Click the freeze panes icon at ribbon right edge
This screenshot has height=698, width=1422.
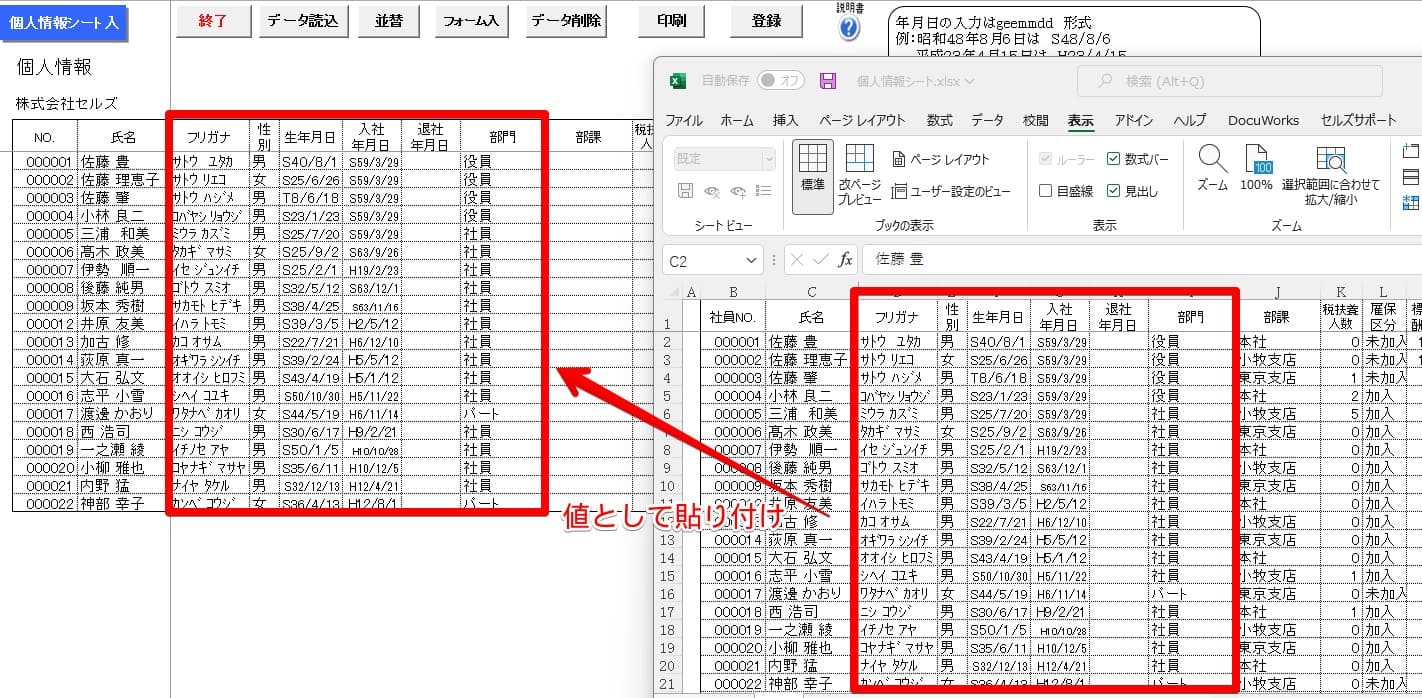1411,203
